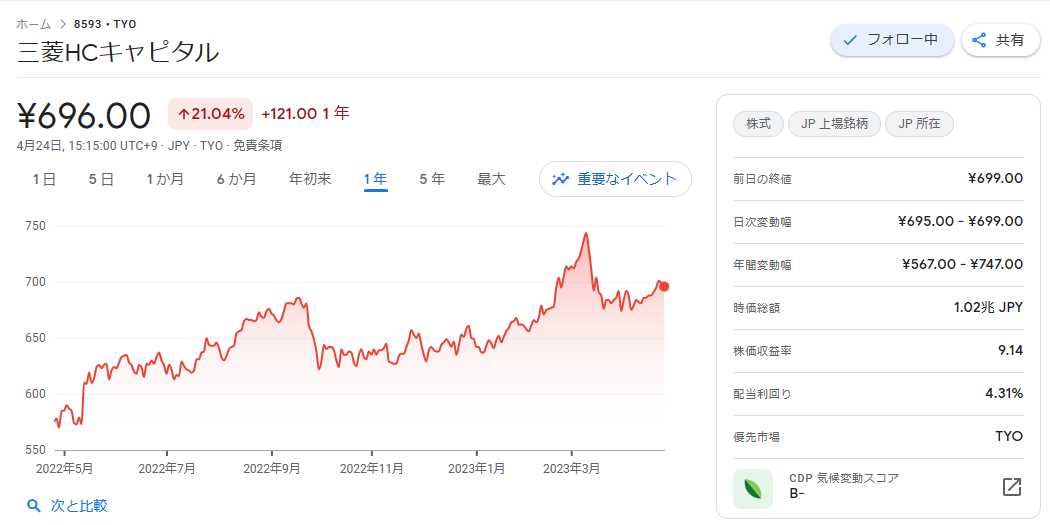Viewport: 1050px width, 525px height.
Task: Click the 株式 tag chip
Action: coord(759,124)
